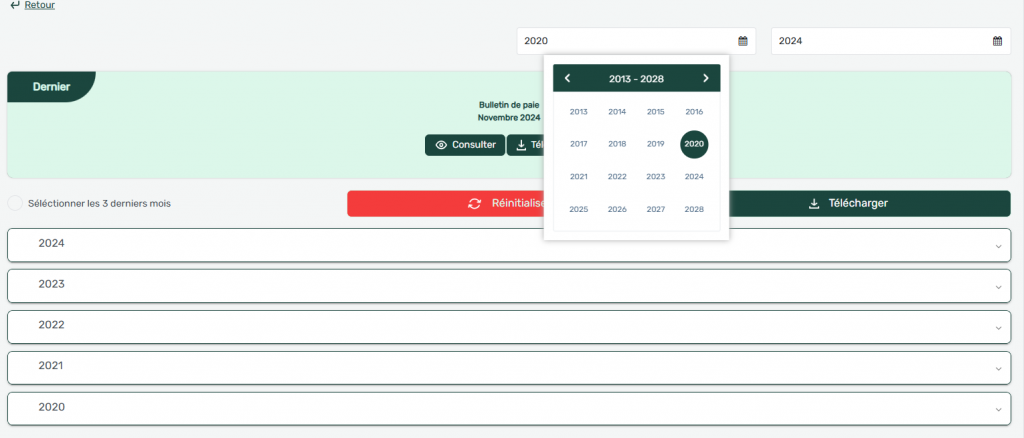The height and width of the screenshot is (438, 1024).
Task: Click the Retour link
Action: tap(40, 5)
